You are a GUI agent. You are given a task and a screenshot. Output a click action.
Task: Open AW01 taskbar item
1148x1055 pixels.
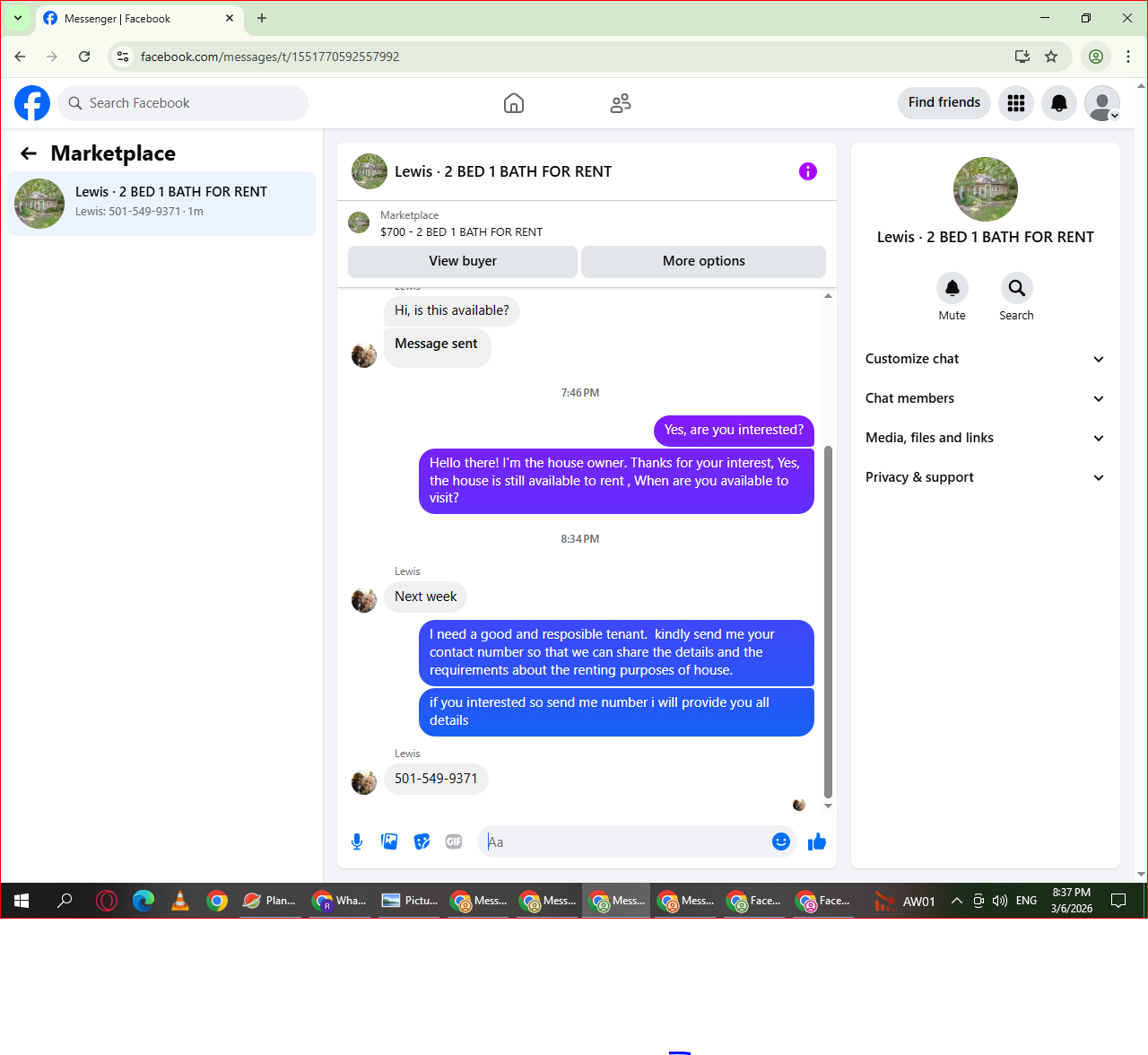click(906, 901)
